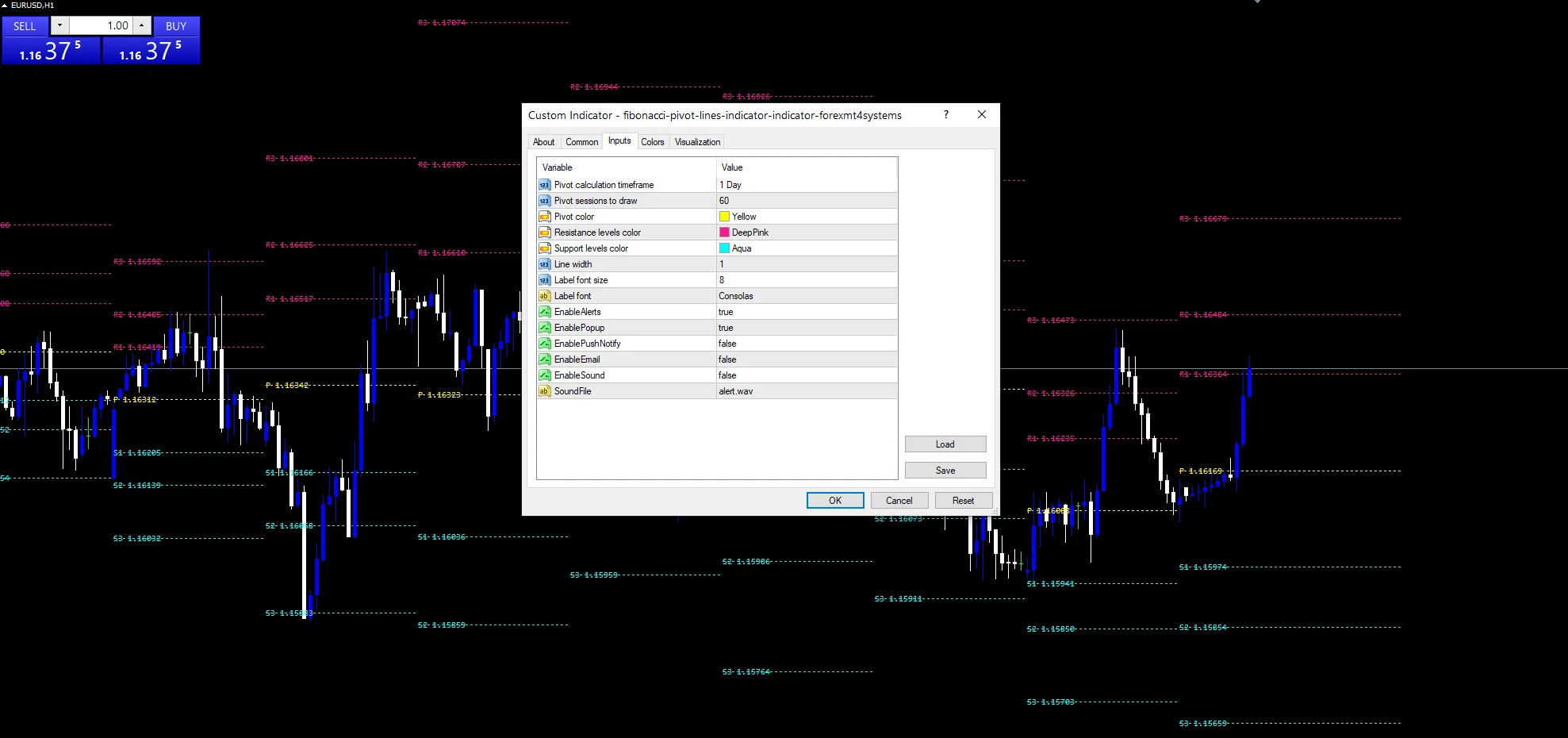This screenshot has width=1568, height=738.
Task: Click the buy price 1.16 37 display
Action: tap(151, 51)
